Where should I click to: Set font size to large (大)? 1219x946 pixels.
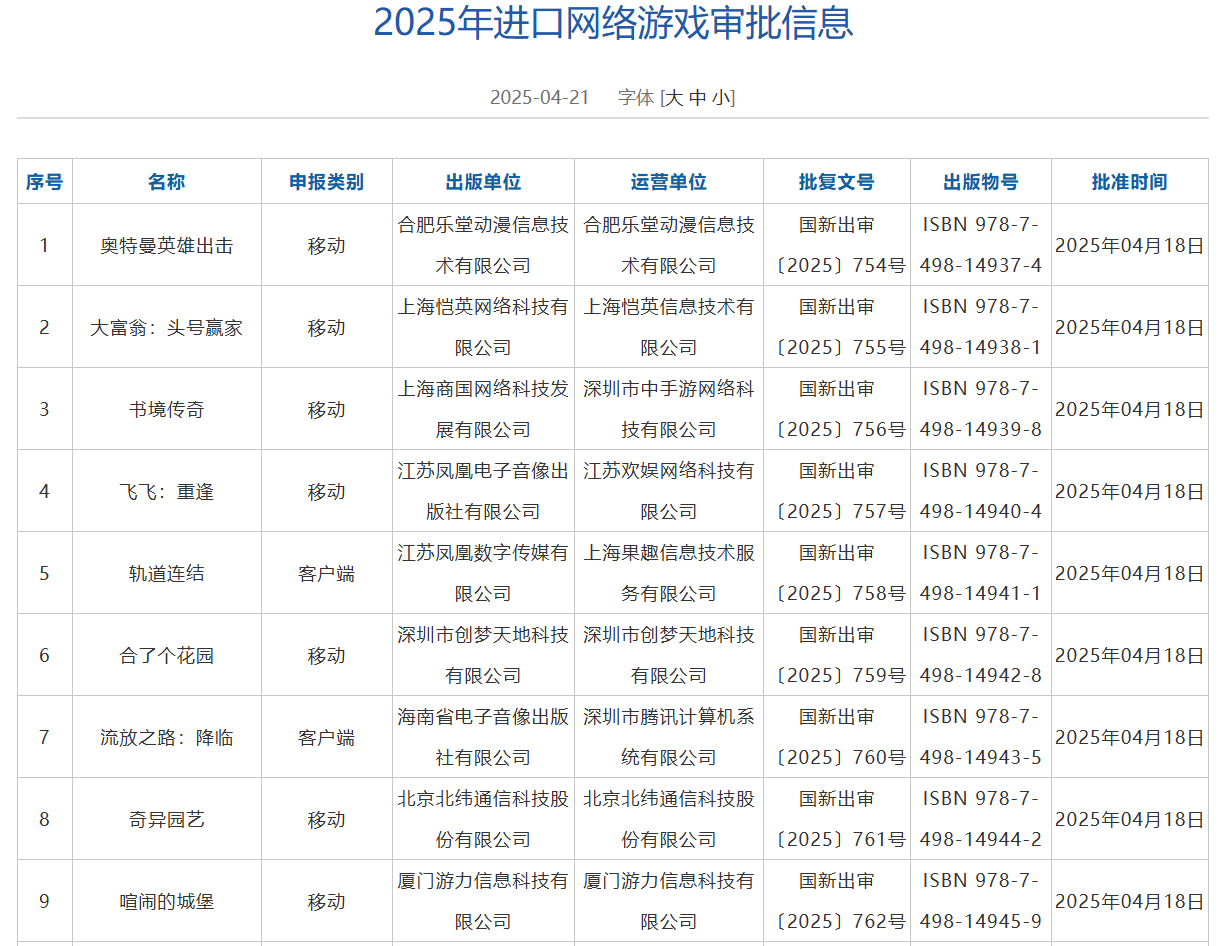[x=674, y=97]
